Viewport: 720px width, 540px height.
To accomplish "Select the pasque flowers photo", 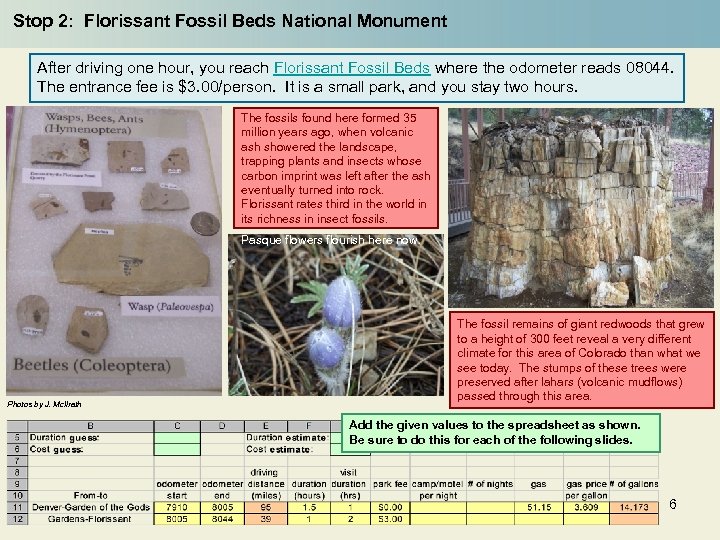I will click(x=336, y=315).
